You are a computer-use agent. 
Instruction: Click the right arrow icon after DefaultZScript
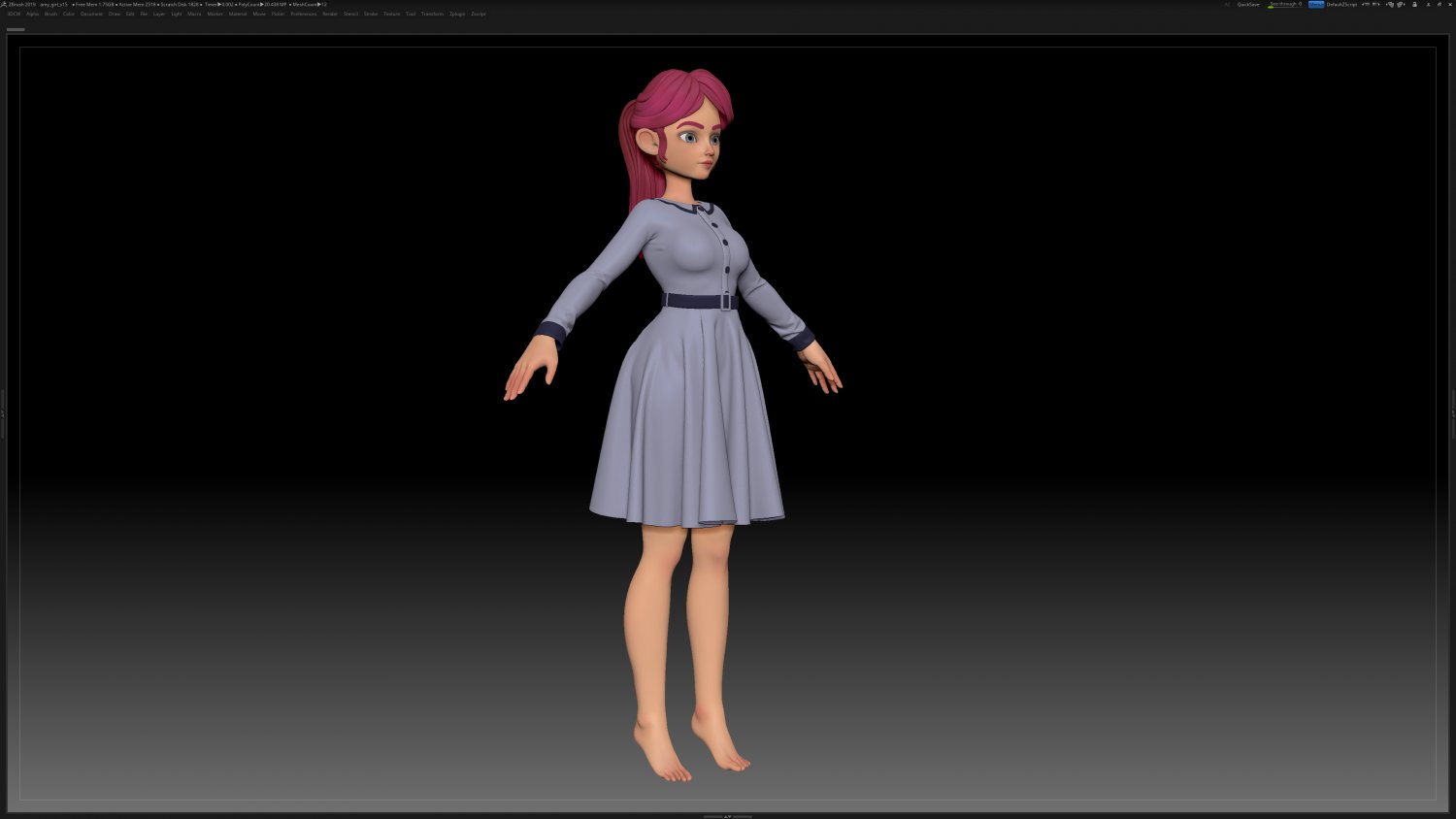tap(1376, 4)
